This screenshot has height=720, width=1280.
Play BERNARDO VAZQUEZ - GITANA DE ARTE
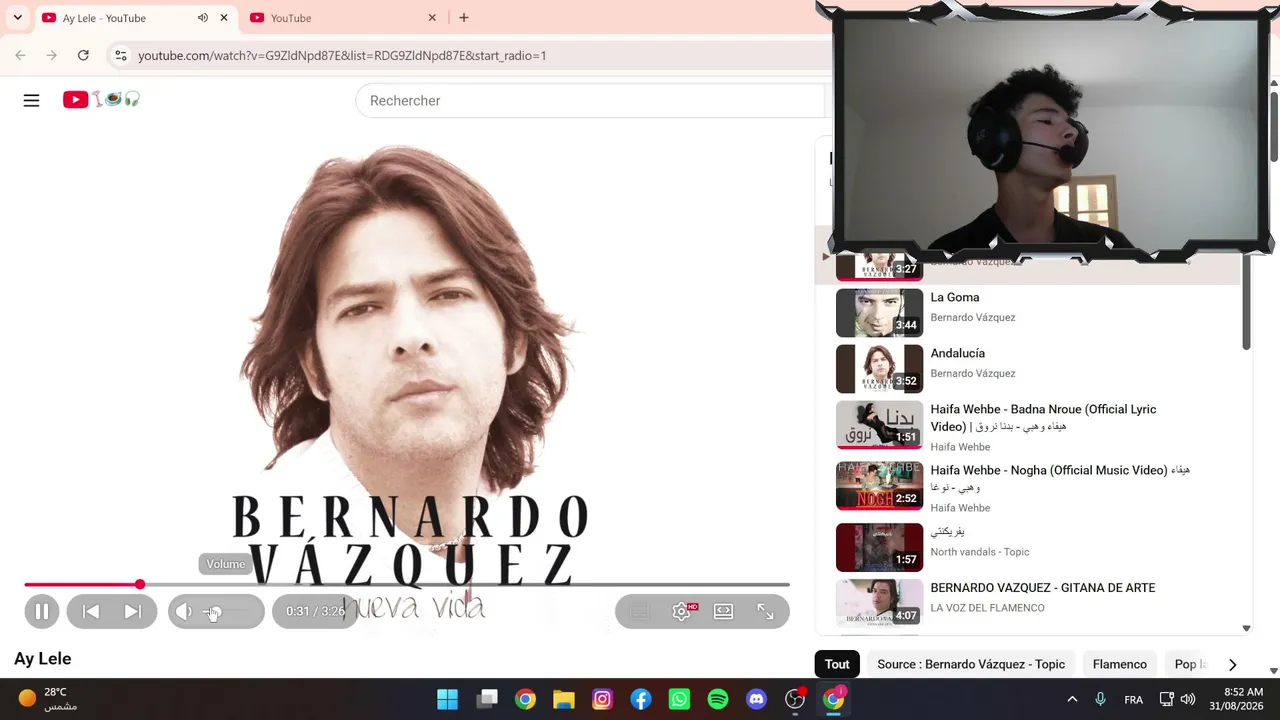[x=1043, y=588]
